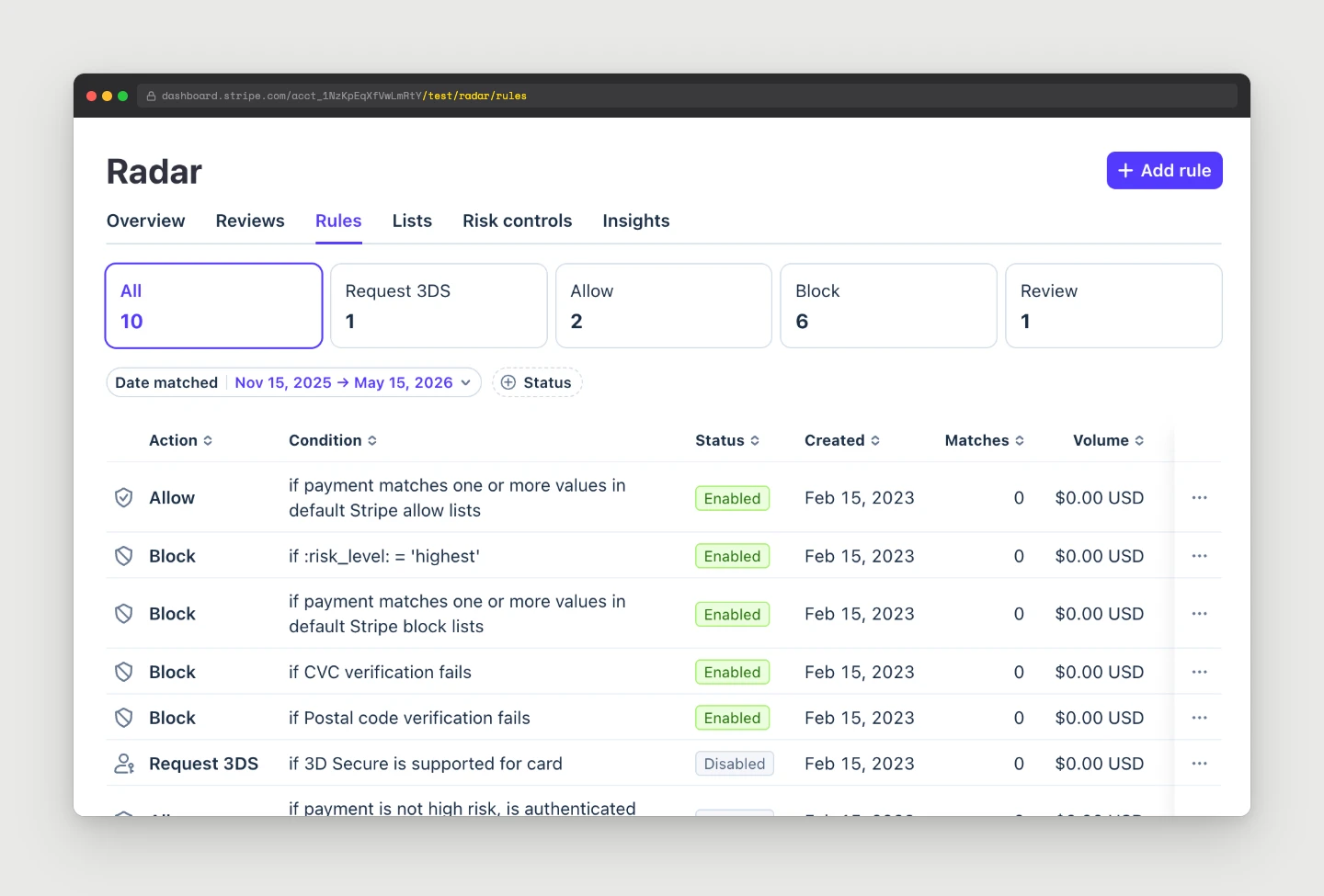The image size is (1324, 896).
Task: Open the Overview tab
Action: click(145, 221)
